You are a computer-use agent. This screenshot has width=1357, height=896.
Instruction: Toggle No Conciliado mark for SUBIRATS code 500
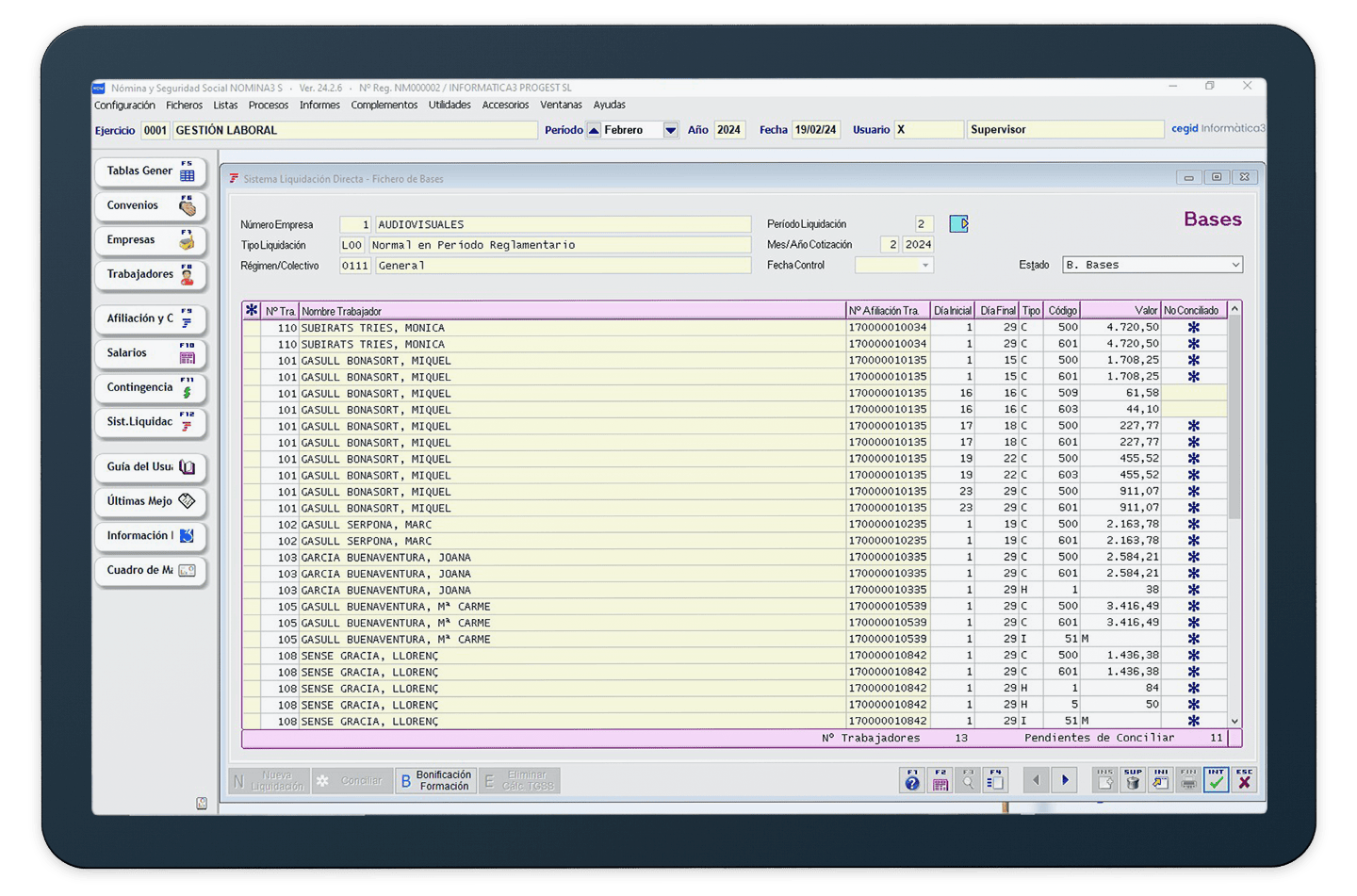point(1193,328)
